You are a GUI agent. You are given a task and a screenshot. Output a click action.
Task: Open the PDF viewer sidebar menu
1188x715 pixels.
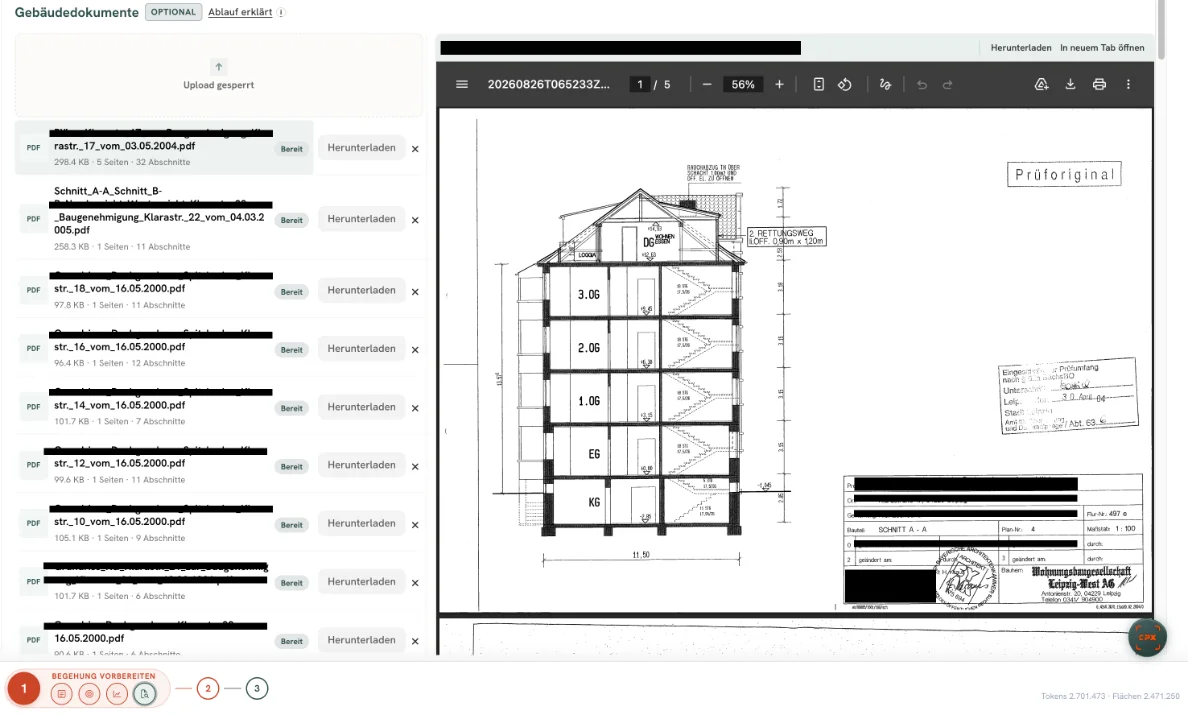pyautogui.click(x=461, y=84)
